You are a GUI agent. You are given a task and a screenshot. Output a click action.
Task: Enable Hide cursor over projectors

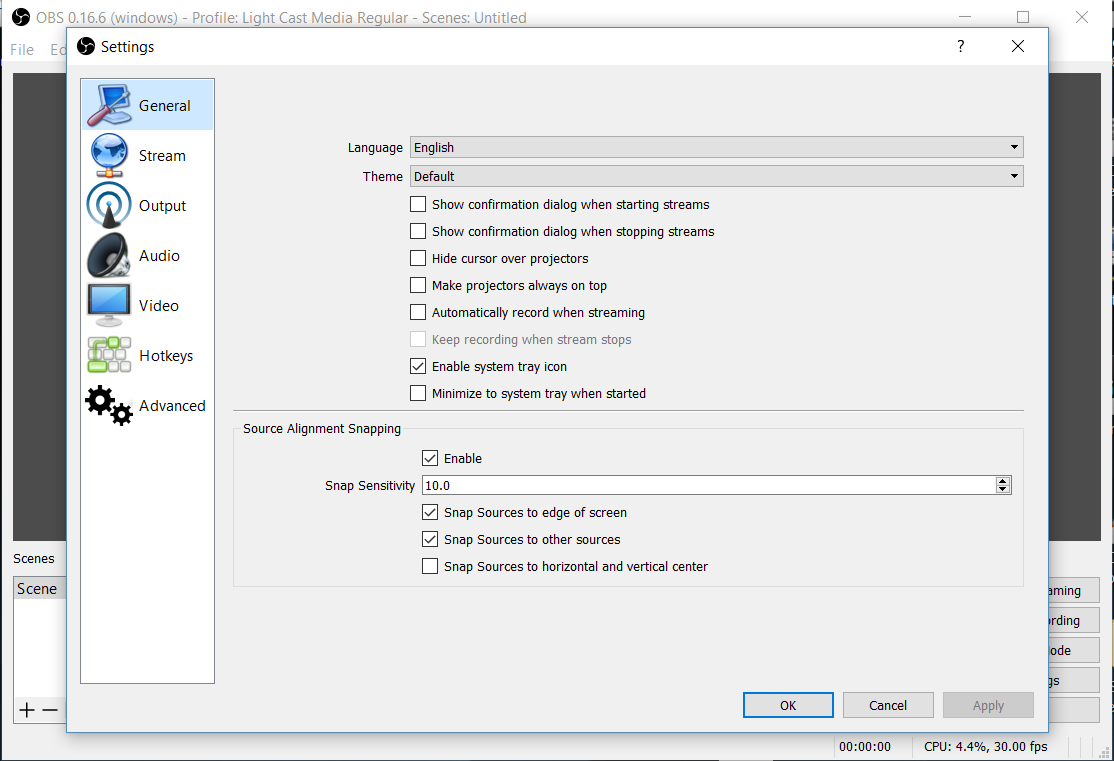418,258
